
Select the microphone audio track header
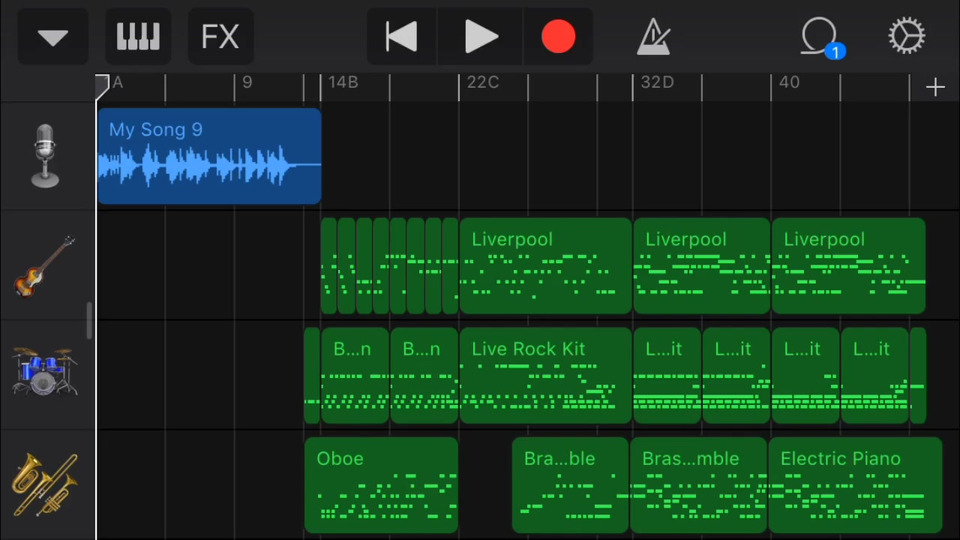(x=47, y=156)
